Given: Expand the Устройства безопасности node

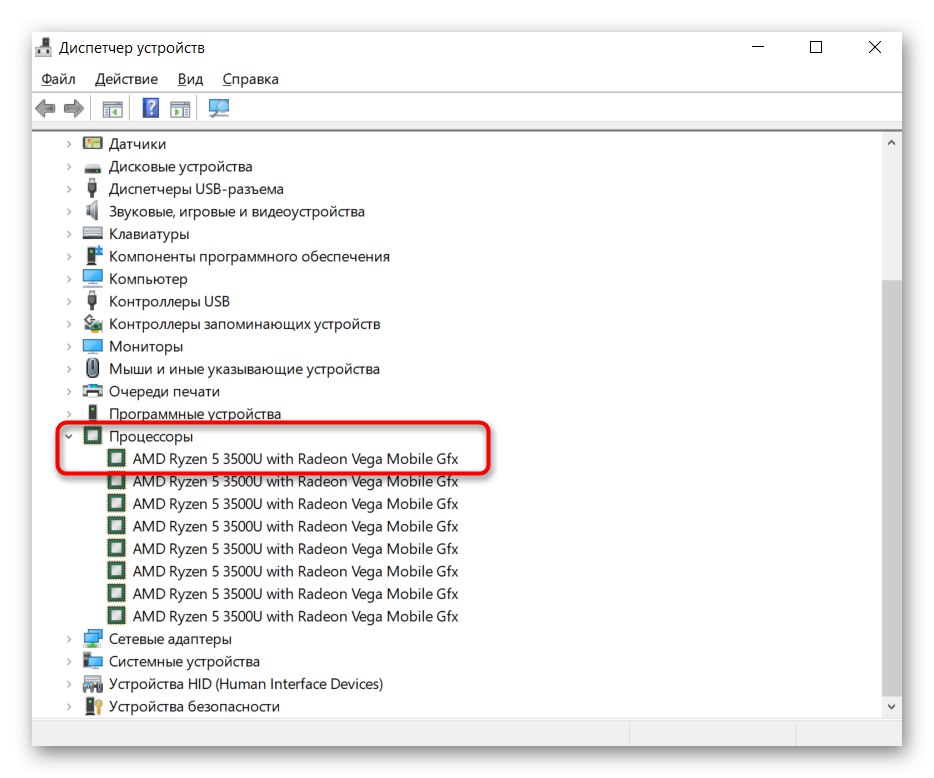Looking at the screenshot, I should point(69,706).
